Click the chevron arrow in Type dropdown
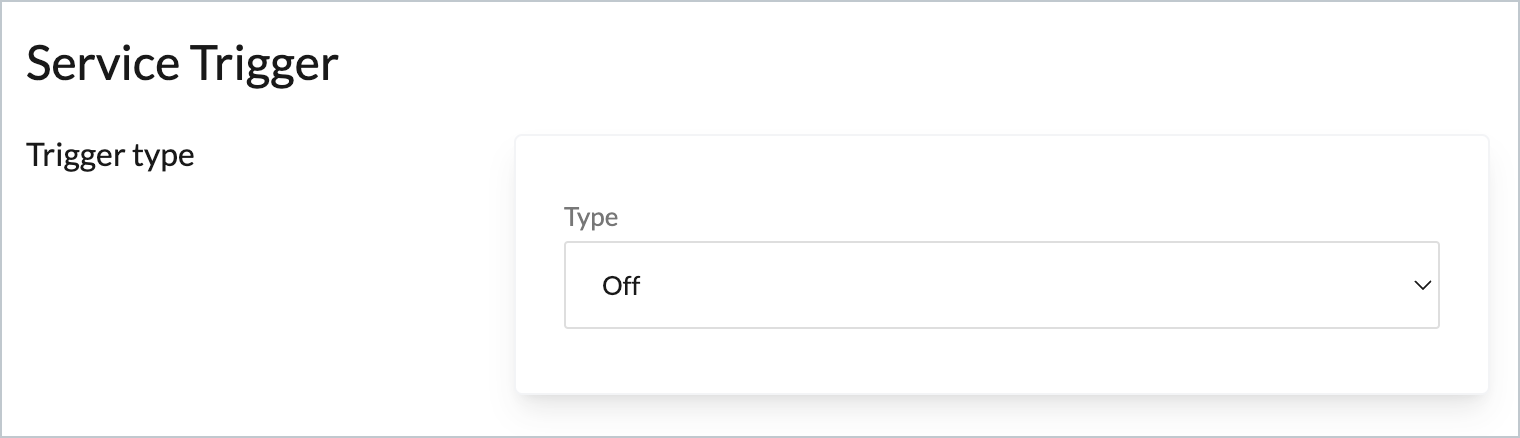This screenshot has width=1520, height=438. [1422, 286]
